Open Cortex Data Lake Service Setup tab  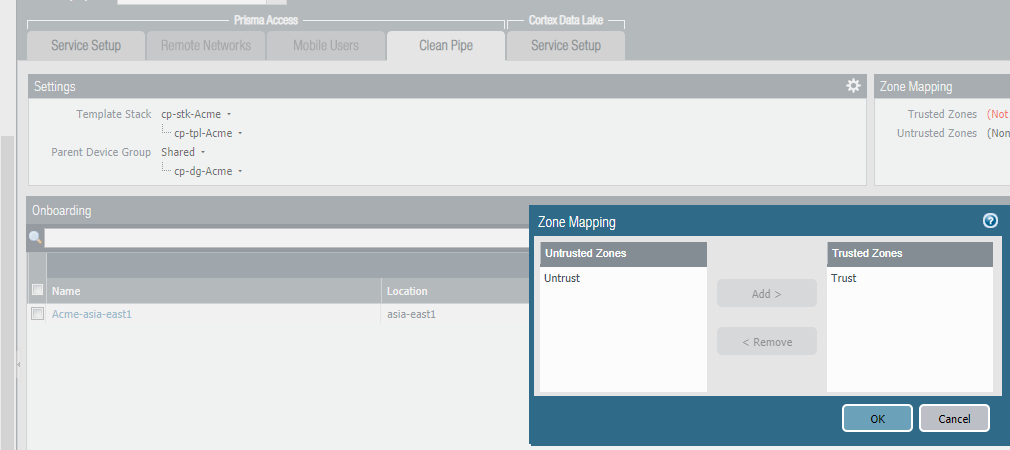click(x=566, y=46)
